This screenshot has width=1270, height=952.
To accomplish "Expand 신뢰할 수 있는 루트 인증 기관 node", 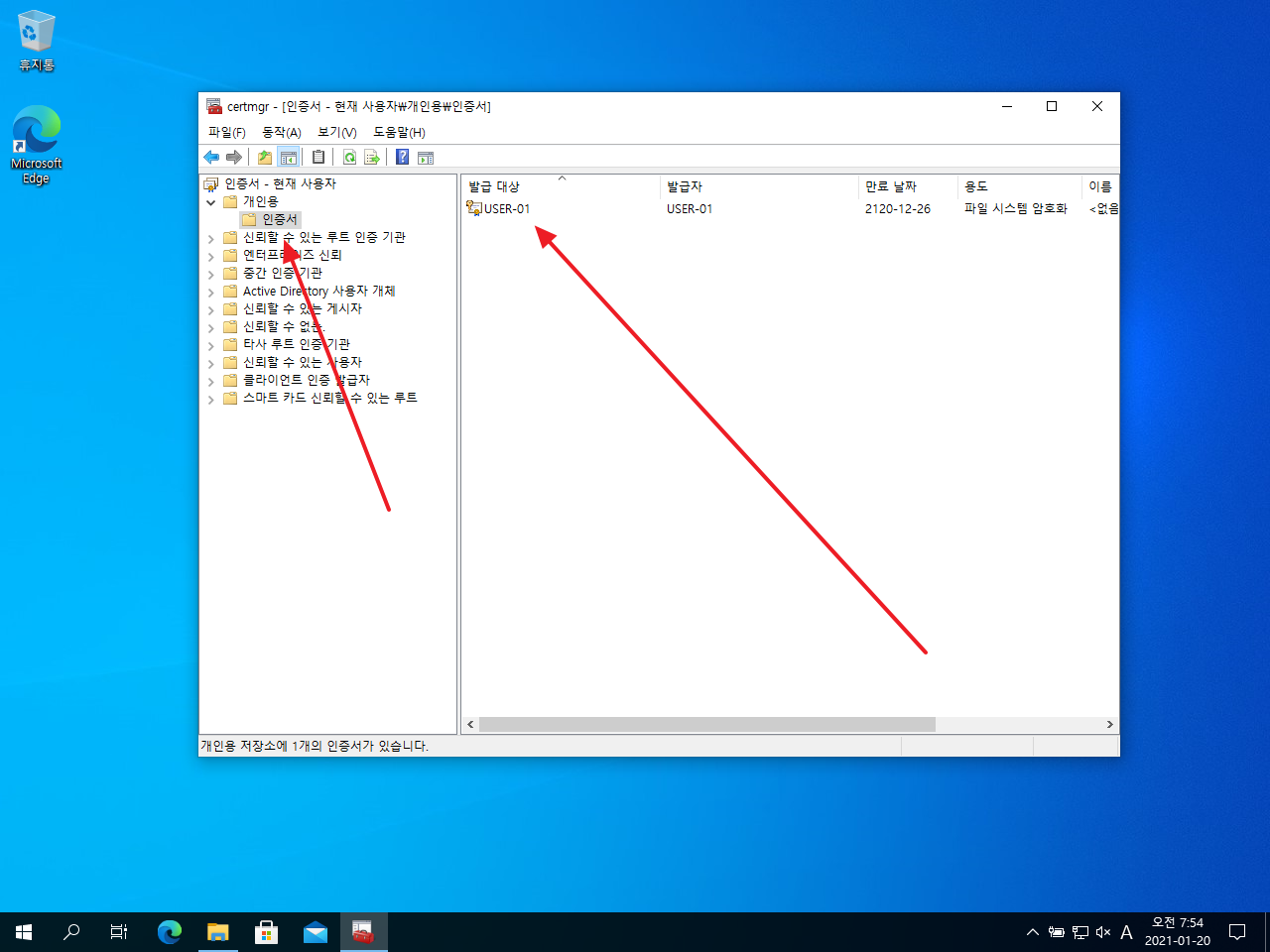I will tap(210, 238).
